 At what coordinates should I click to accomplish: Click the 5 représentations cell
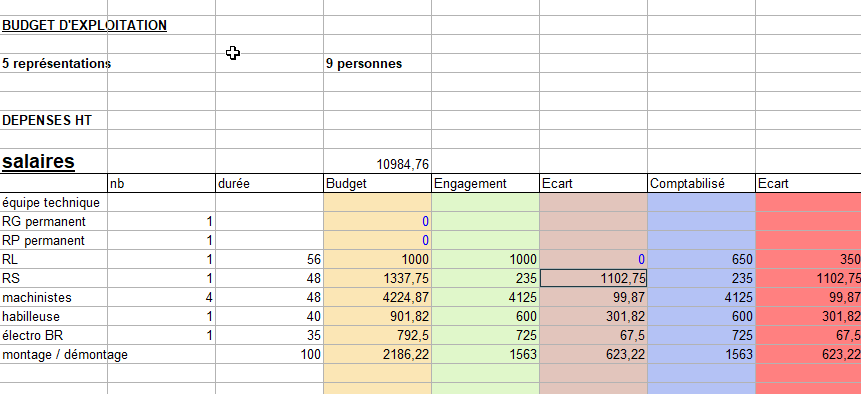pyautogui.click(x=54, y=63)
